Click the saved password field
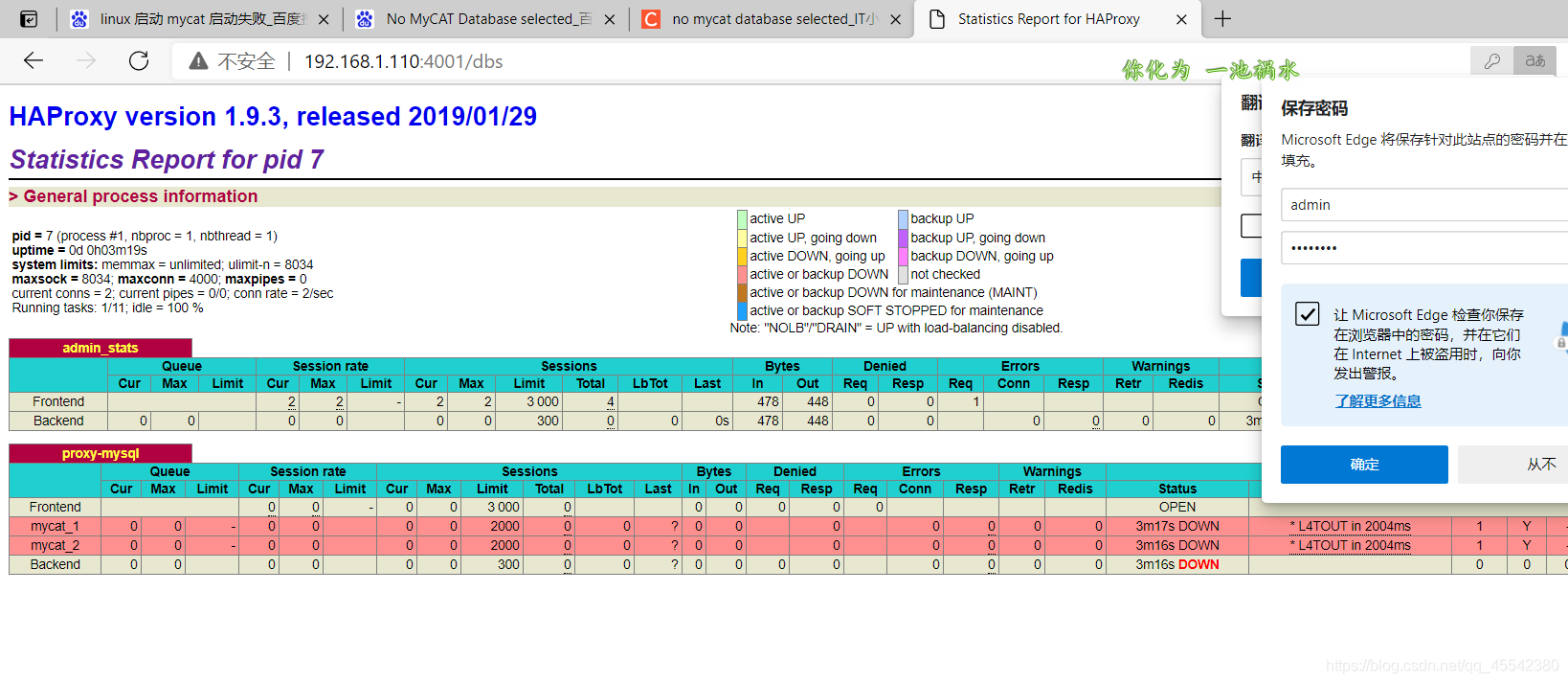1568x683 pixels. (1424, 247)
